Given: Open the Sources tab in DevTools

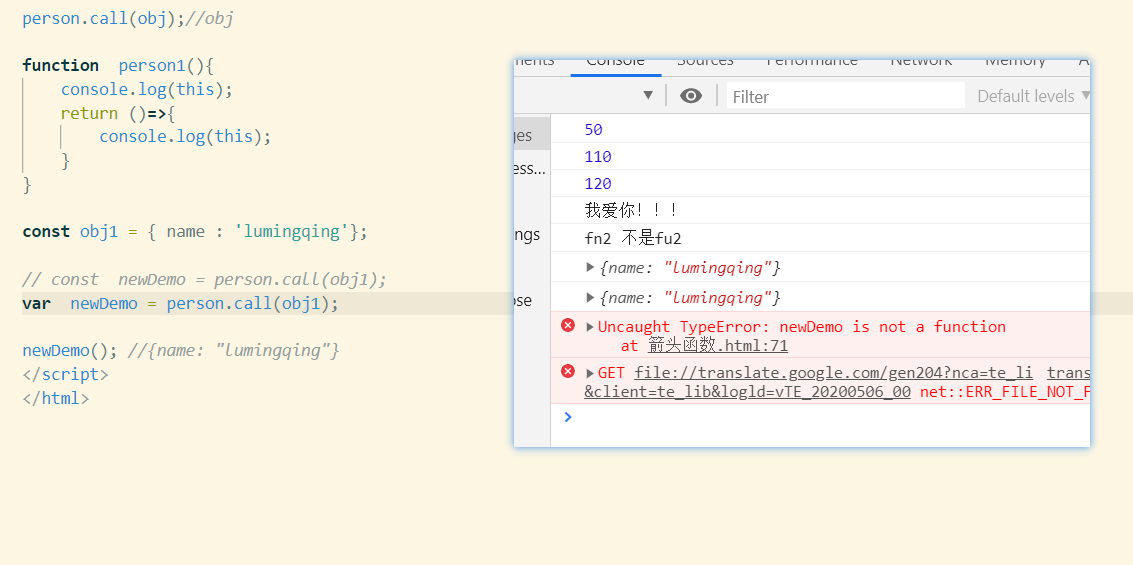Looking at the screenshot, I should [x=705, y=64].
